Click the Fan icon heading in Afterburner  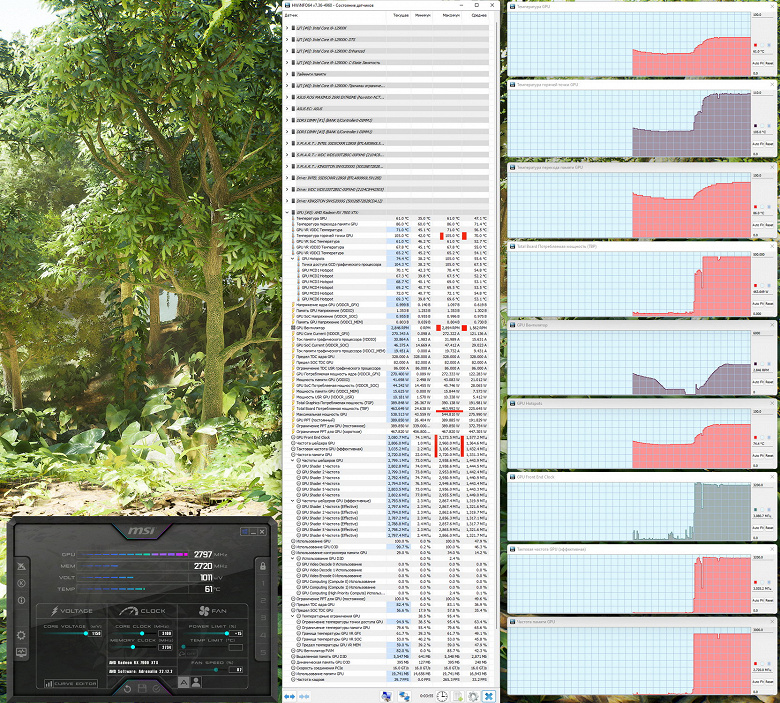204,610
